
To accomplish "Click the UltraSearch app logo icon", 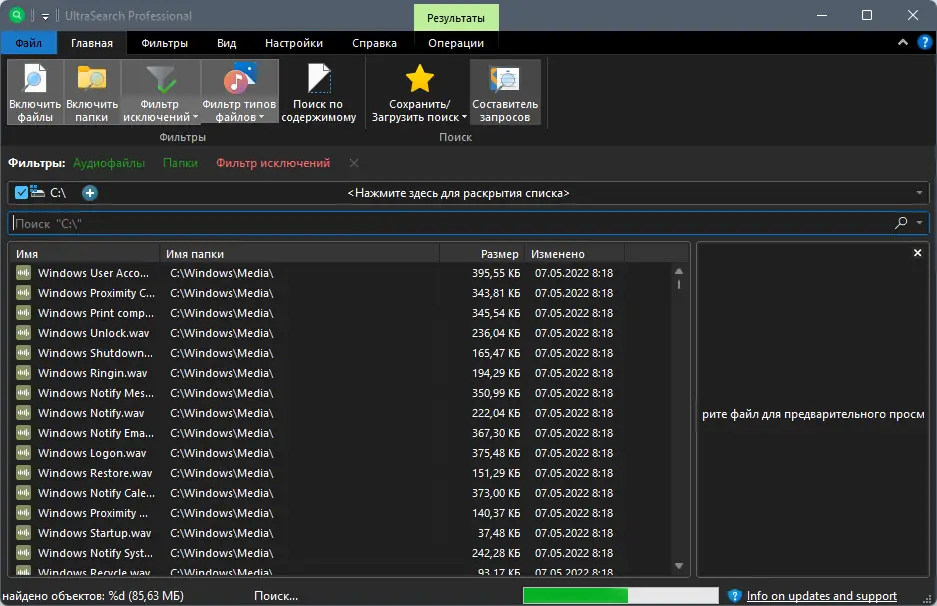I will pyautogui.click(x=17, y=15).
